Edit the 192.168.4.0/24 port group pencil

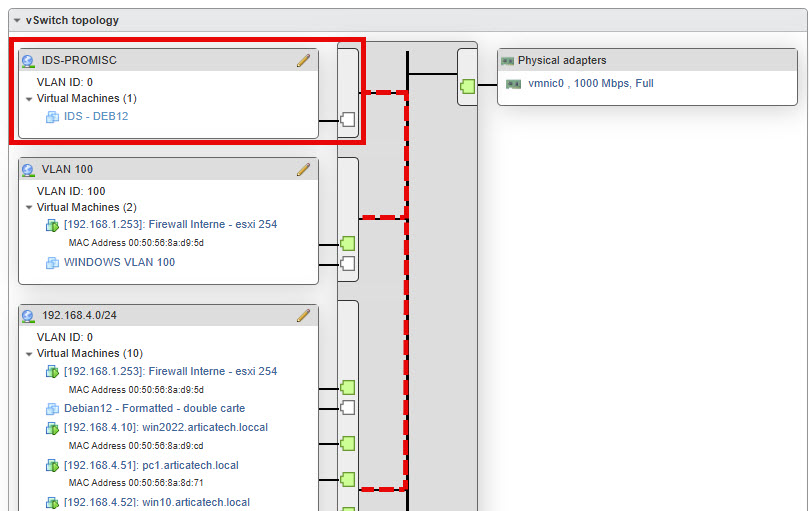point(304,315)
